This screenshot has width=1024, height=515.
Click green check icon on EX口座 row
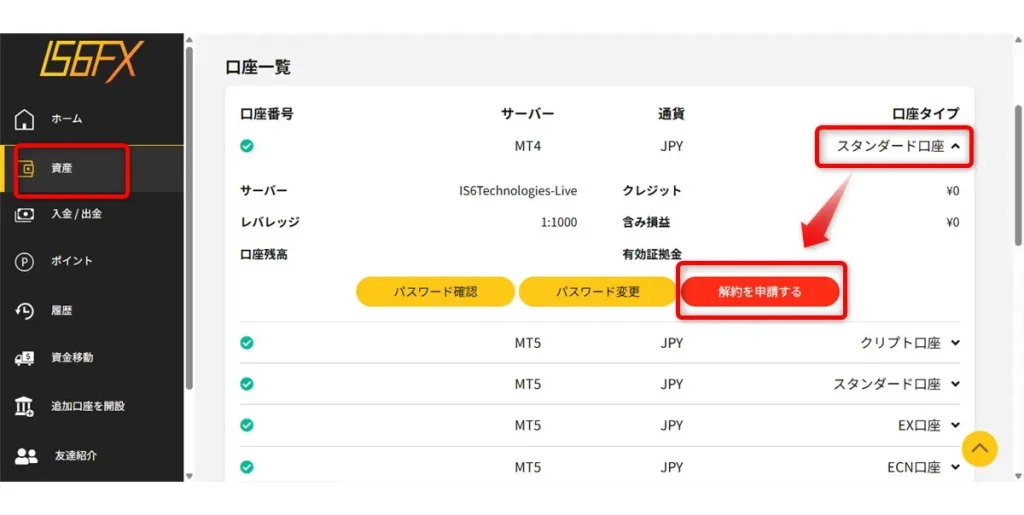pos(247,426)
